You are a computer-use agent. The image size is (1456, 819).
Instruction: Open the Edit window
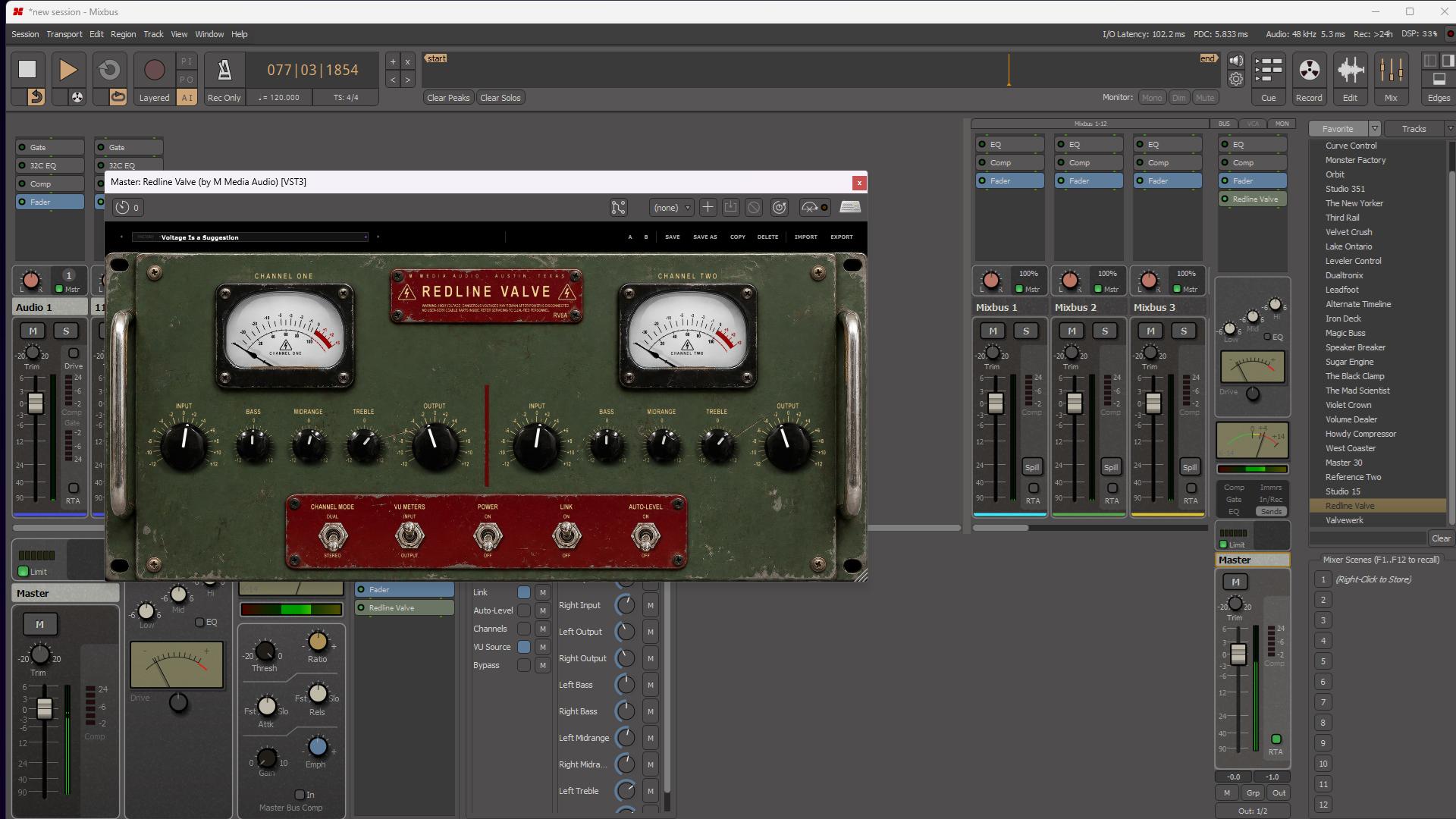(x=1350, y=79)
